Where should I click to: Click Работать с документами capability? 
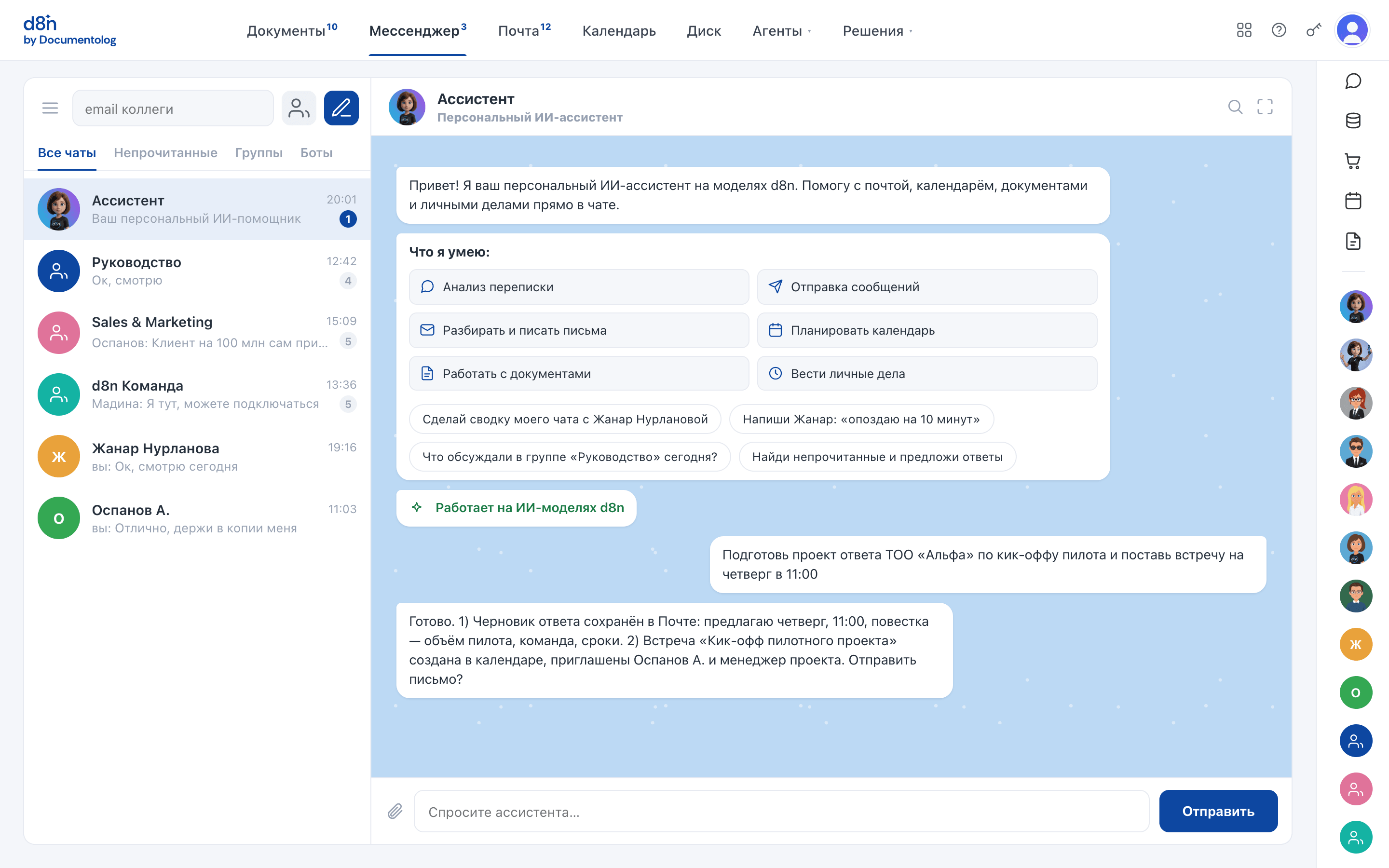pyautogui.click(x=579, y=374)
